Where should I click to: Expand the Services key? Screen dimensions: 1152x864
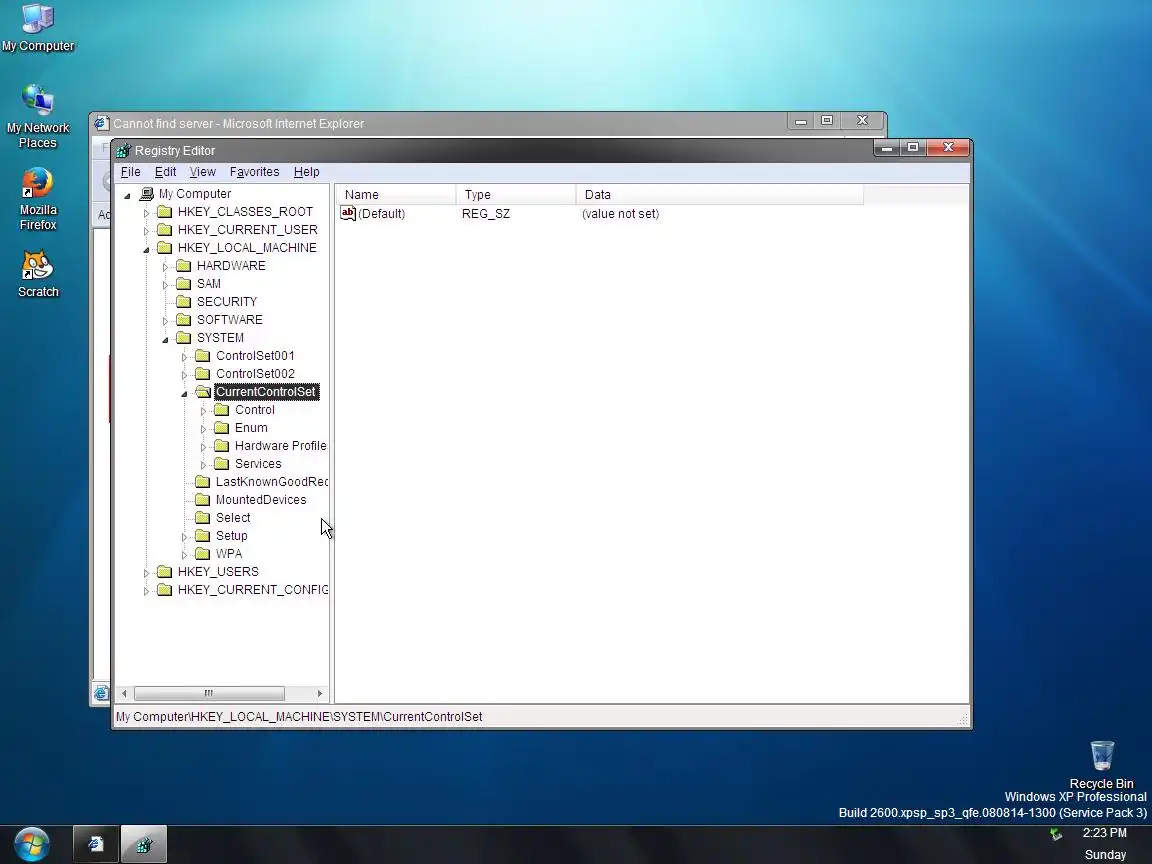pyautogui.click(x=204, y=464)
